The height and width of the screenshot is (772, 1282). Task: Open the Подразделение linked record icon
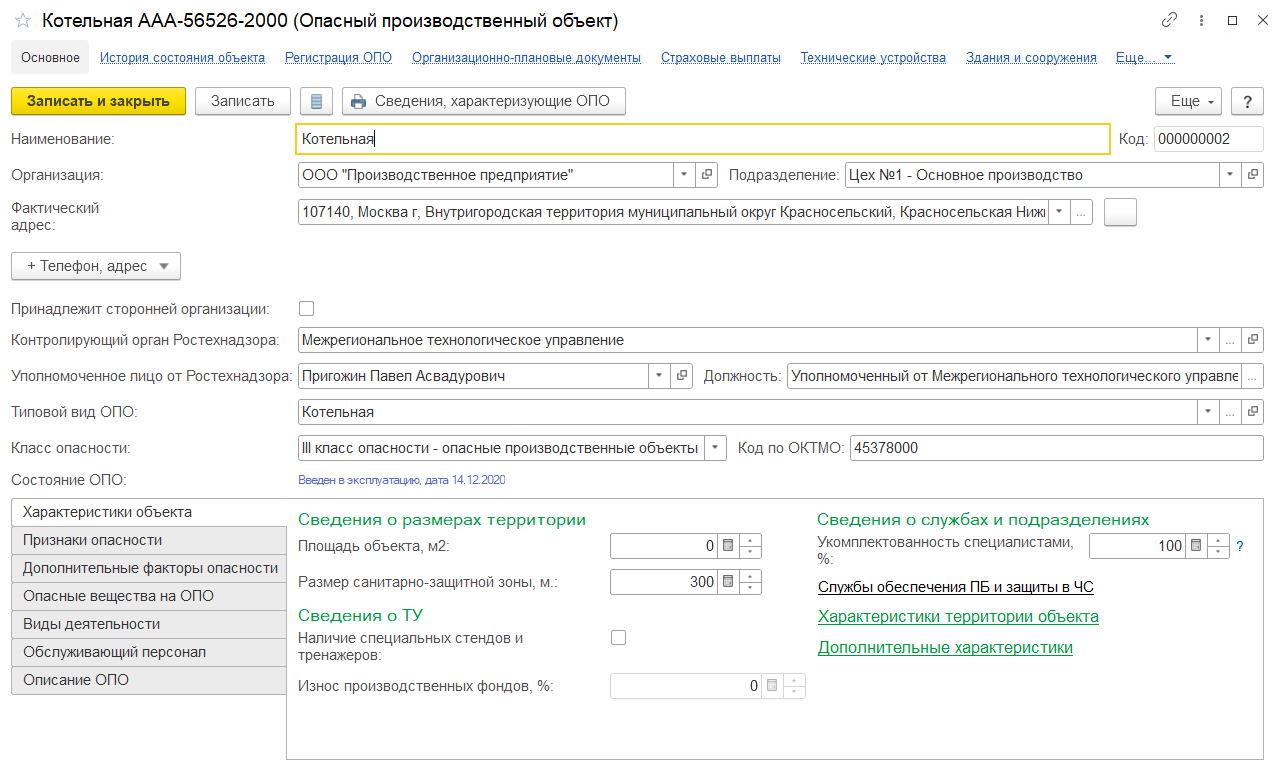point(1252,175)
